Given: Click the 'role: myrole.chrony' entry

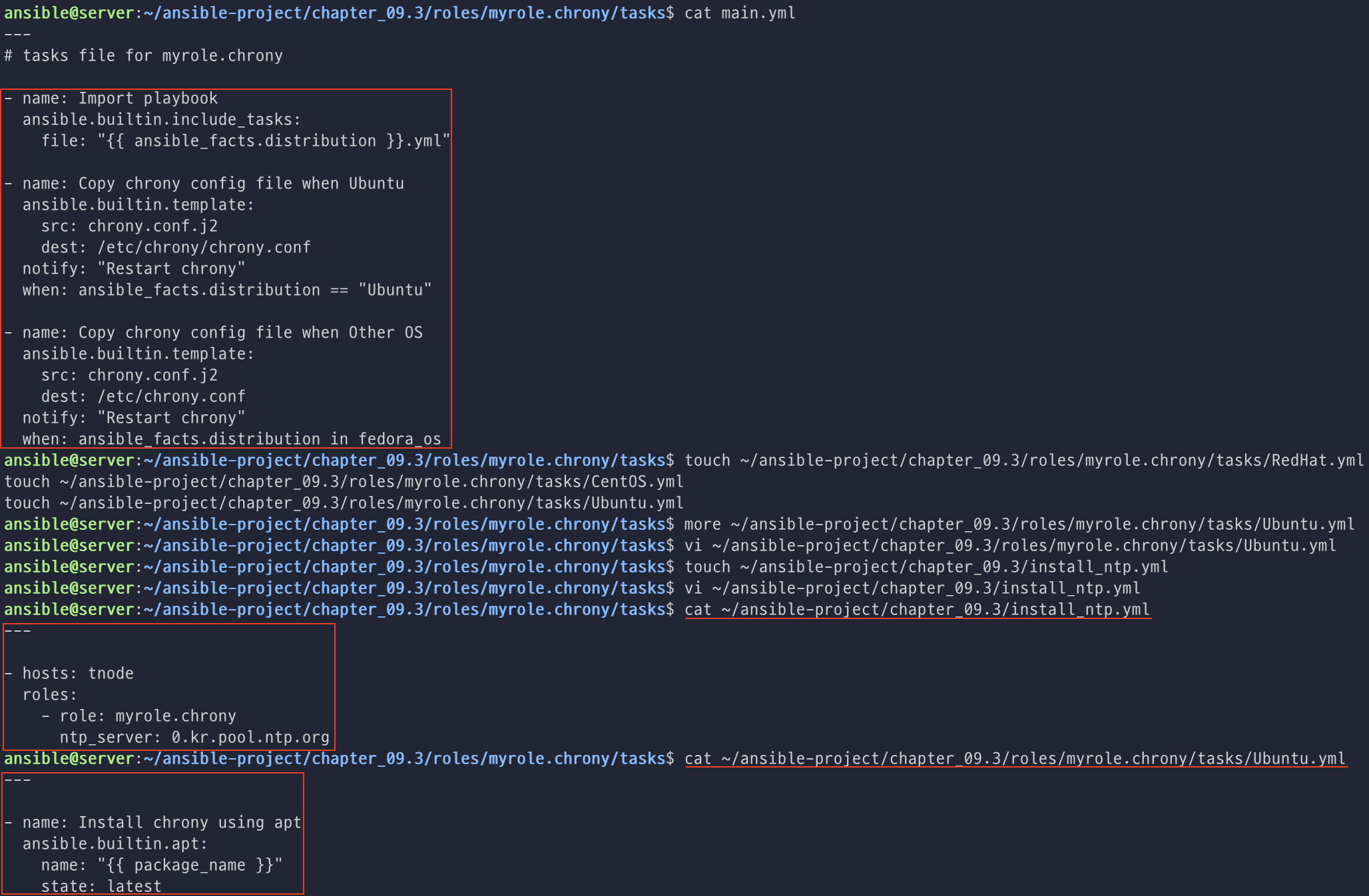Looking at the screenshot, I should coord(146,716).
